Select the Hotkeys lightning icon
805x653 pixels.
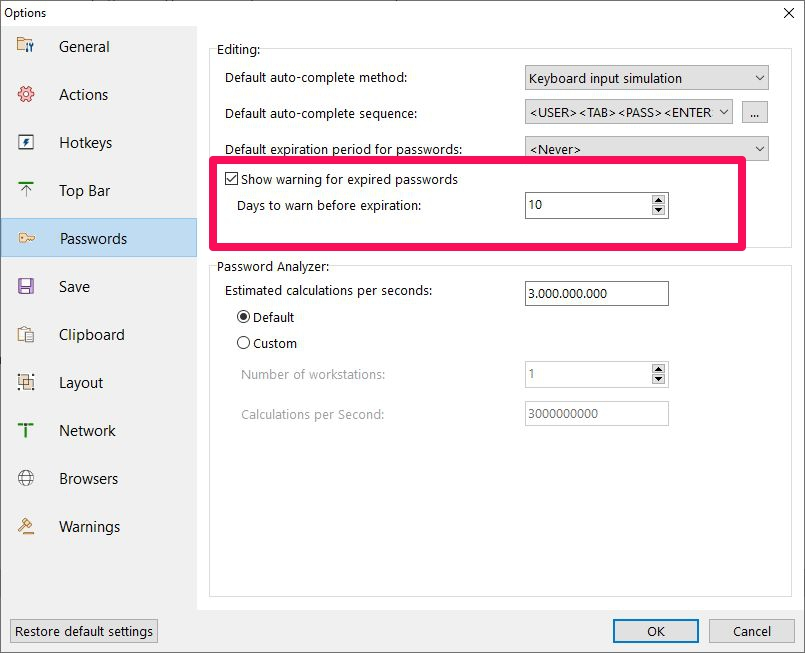pyautogui.click(x=26, y=142)
